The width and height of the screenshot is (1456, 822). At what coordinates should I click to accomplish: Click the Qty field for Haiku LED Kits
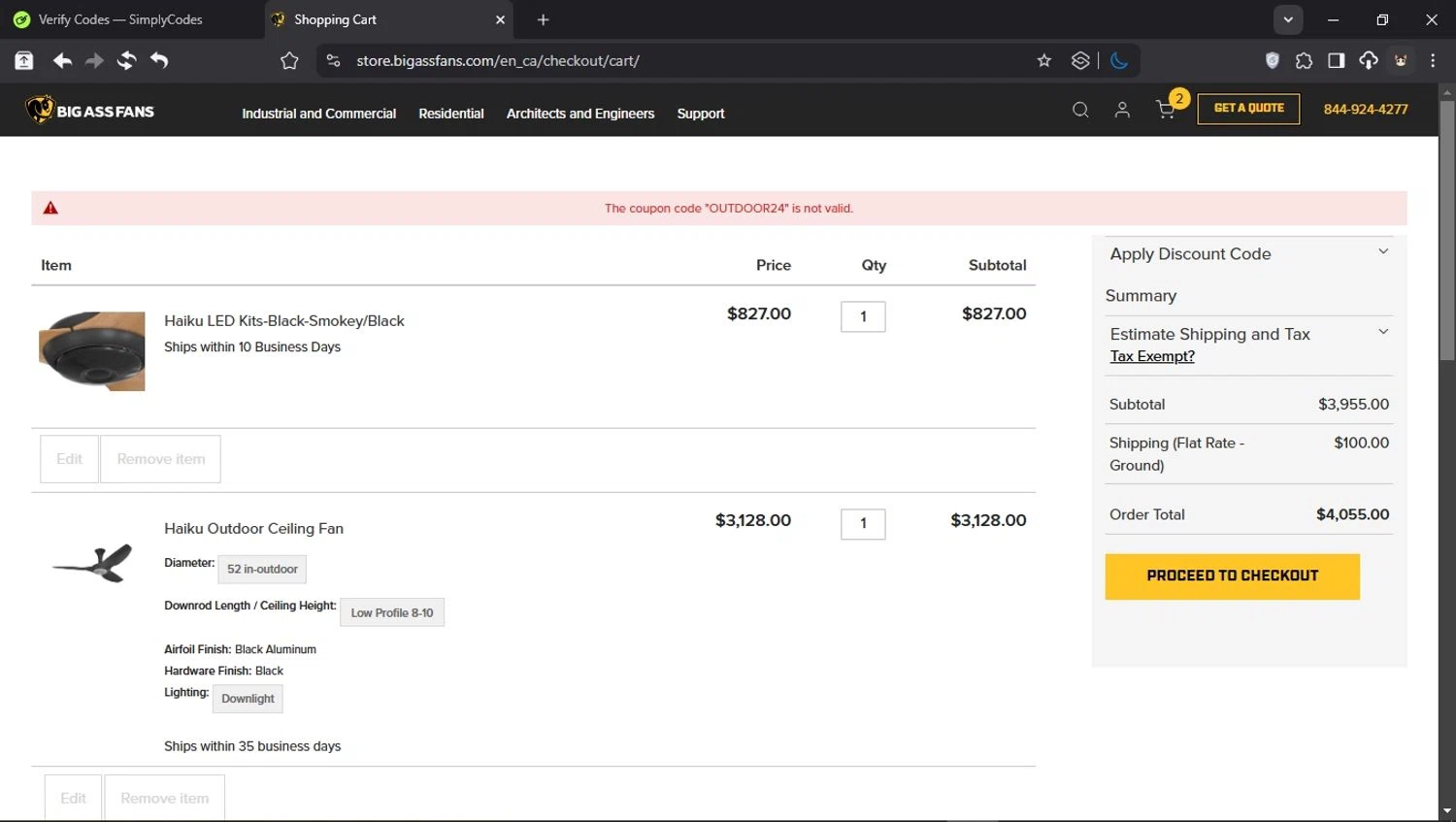point(863,316)
